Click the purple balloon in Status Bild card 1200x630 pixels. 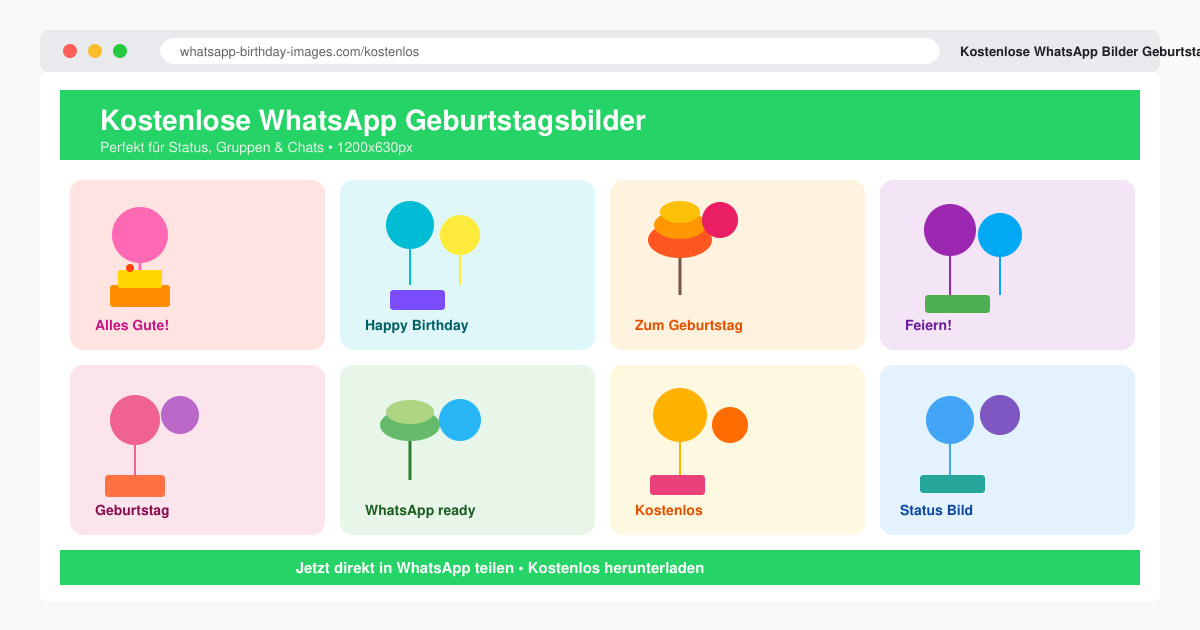pos(1000,415)
